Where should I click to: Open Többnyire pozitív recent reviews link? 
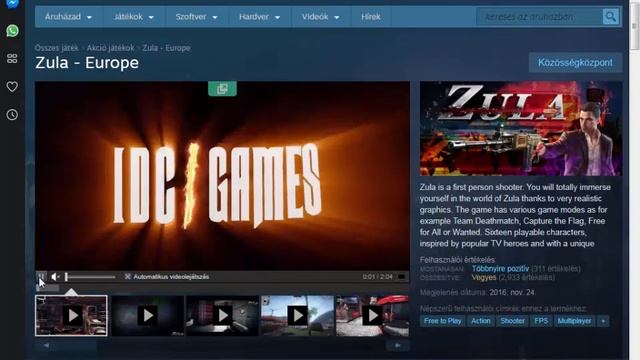500,269
